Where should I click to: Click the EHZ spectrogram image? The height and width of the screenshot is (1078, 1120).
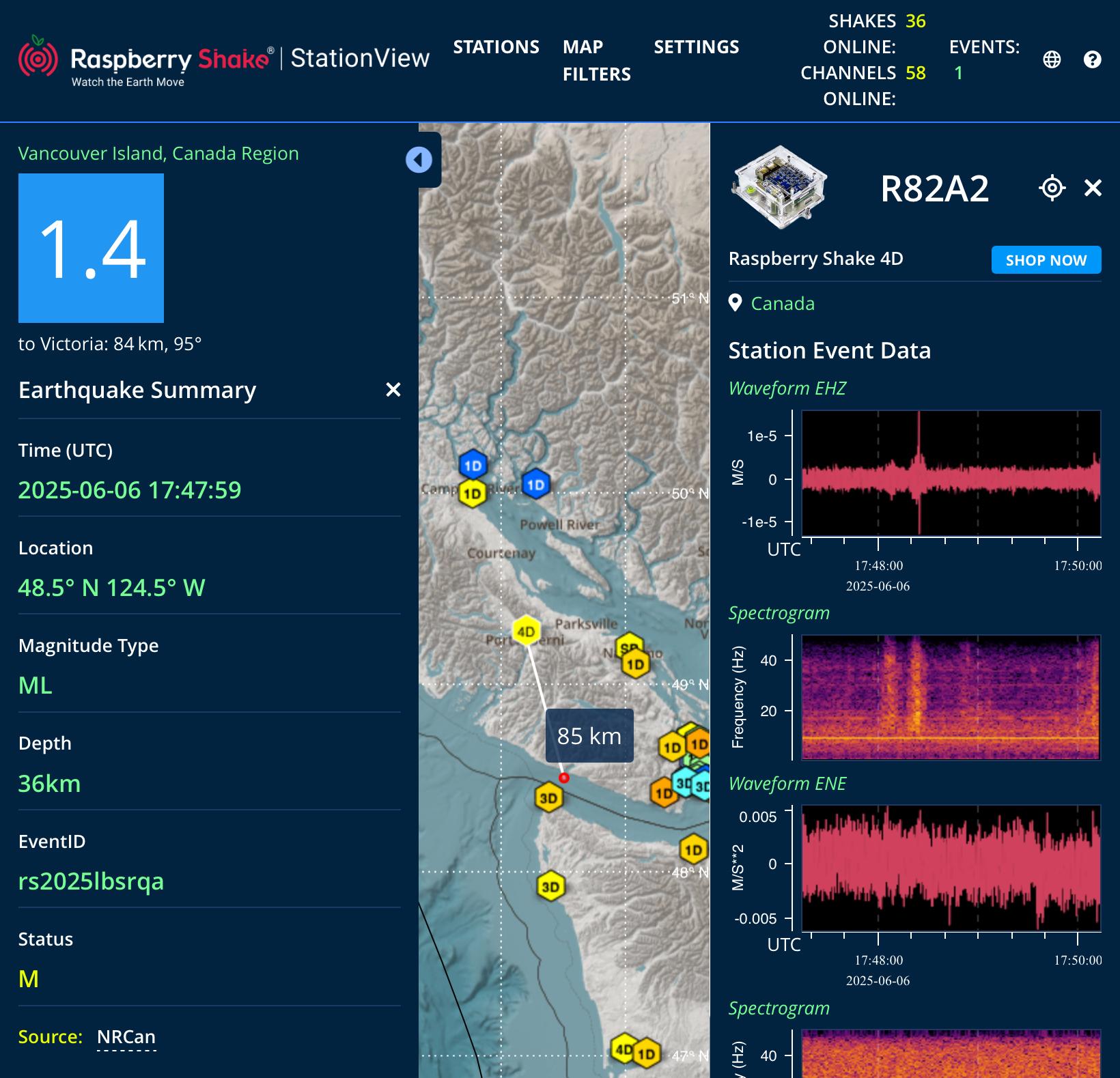(951, 697)
